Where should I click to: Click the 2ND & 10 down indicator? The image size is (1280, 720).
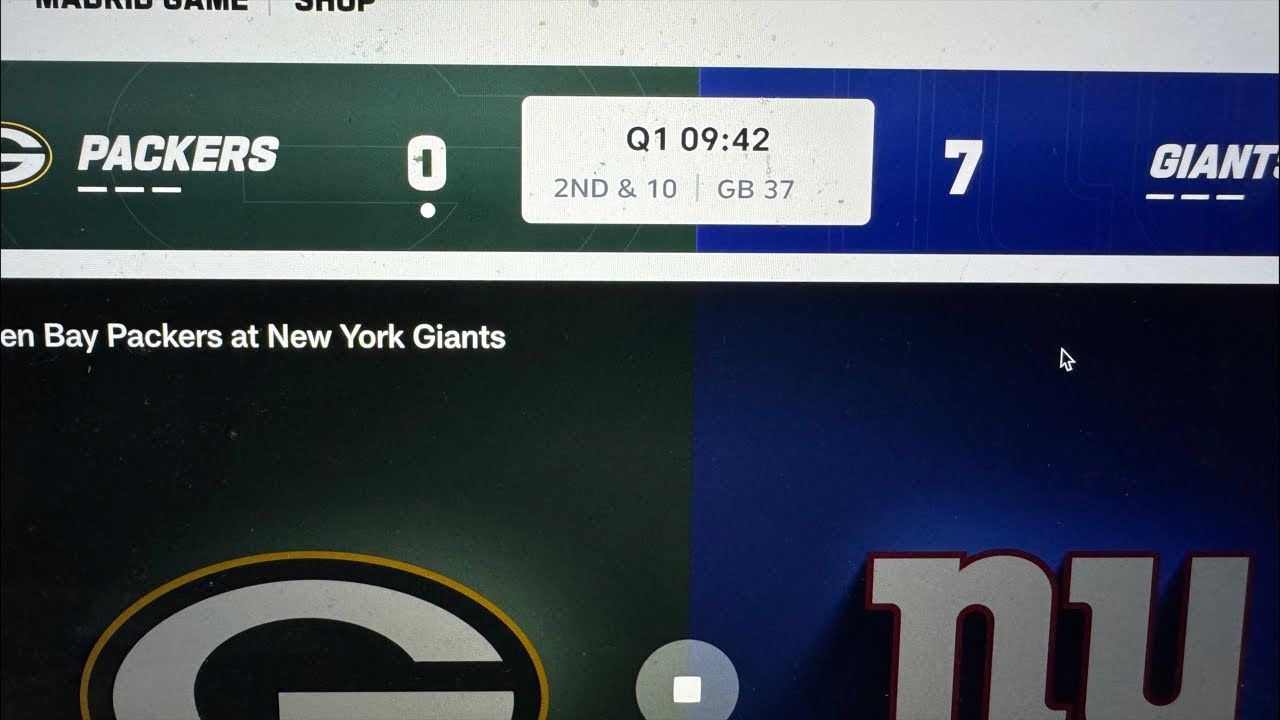(615, 188)
